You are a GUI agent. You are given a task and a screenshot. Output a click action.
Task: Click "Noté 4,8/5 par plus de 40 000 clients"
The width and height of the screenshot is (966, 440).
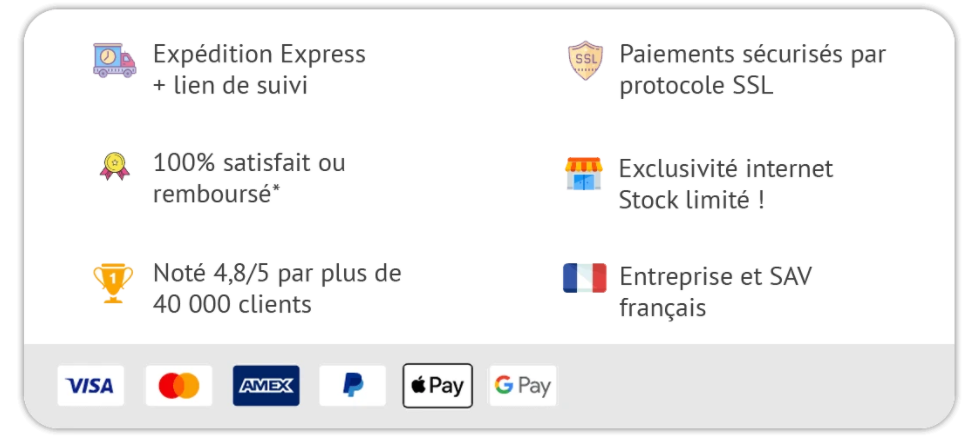[277, 288]
